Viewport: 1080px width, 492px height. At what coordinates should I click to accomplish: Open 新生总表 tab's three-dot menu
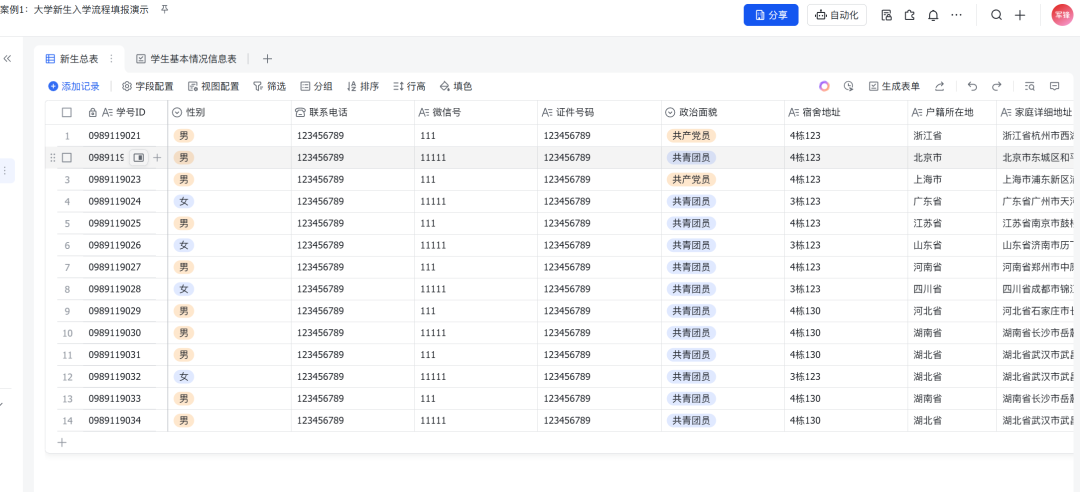111,59
